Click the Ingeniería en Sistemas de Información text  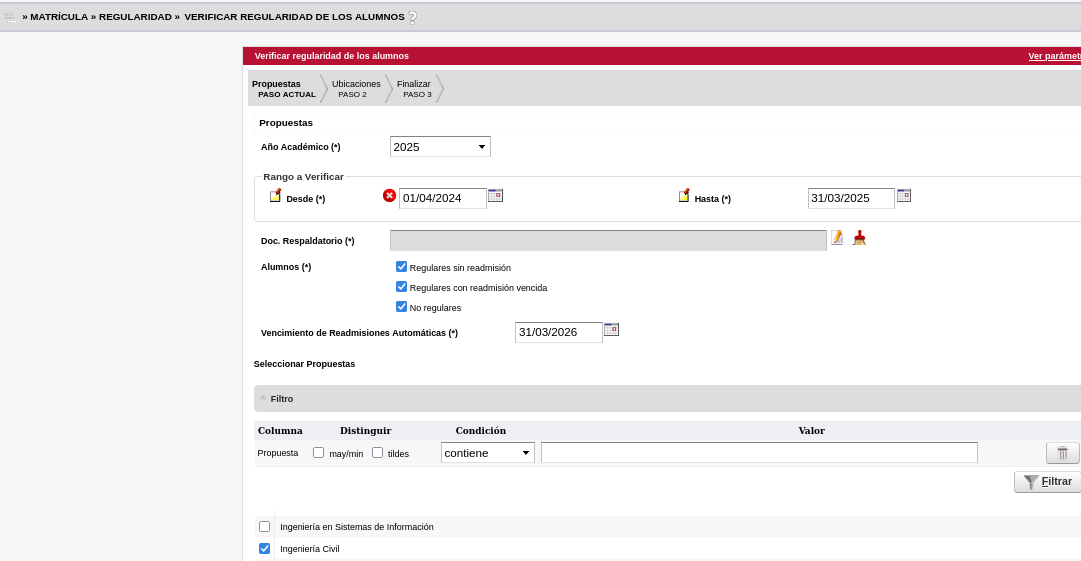tap(356, 527)
